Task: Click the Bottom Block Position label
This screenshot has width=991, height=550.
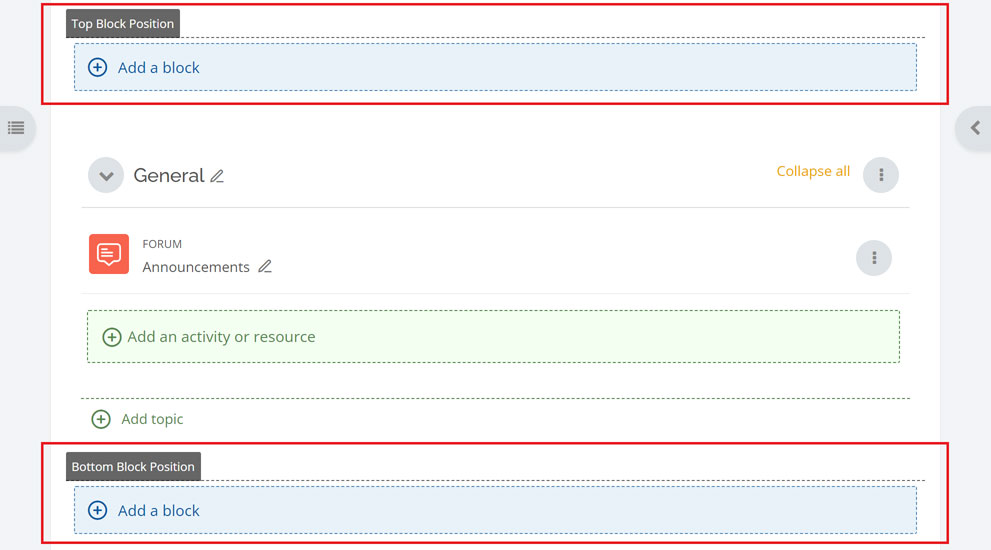Action: 133,467
